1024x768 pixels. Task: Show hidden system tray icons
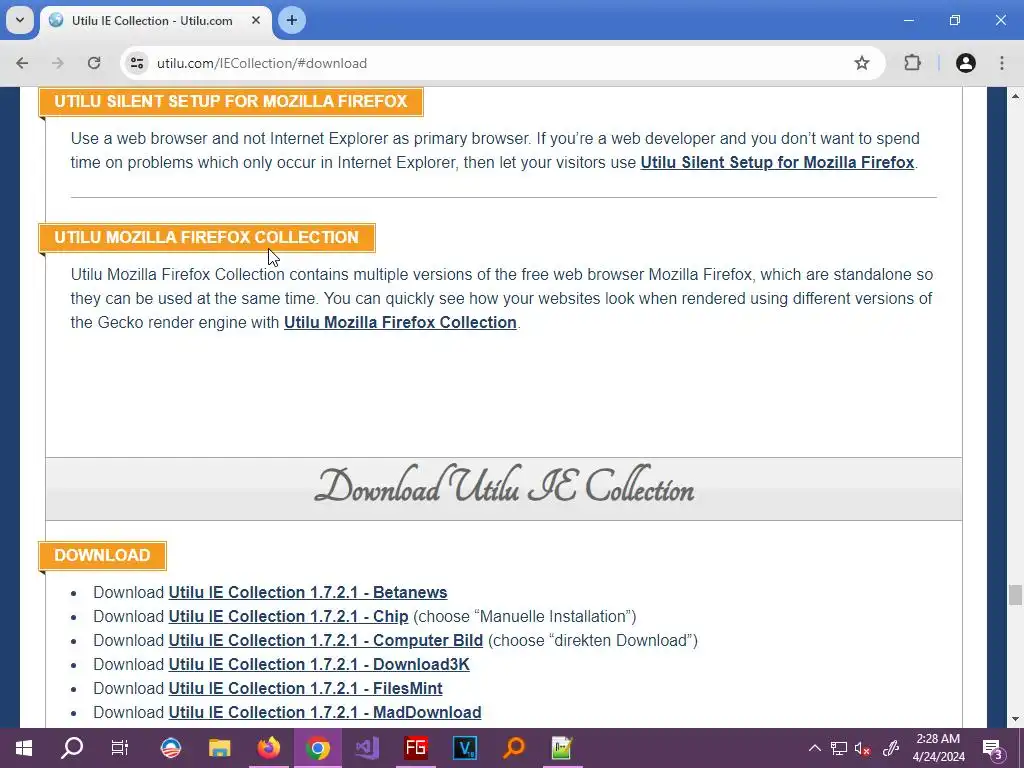[814, 748]
